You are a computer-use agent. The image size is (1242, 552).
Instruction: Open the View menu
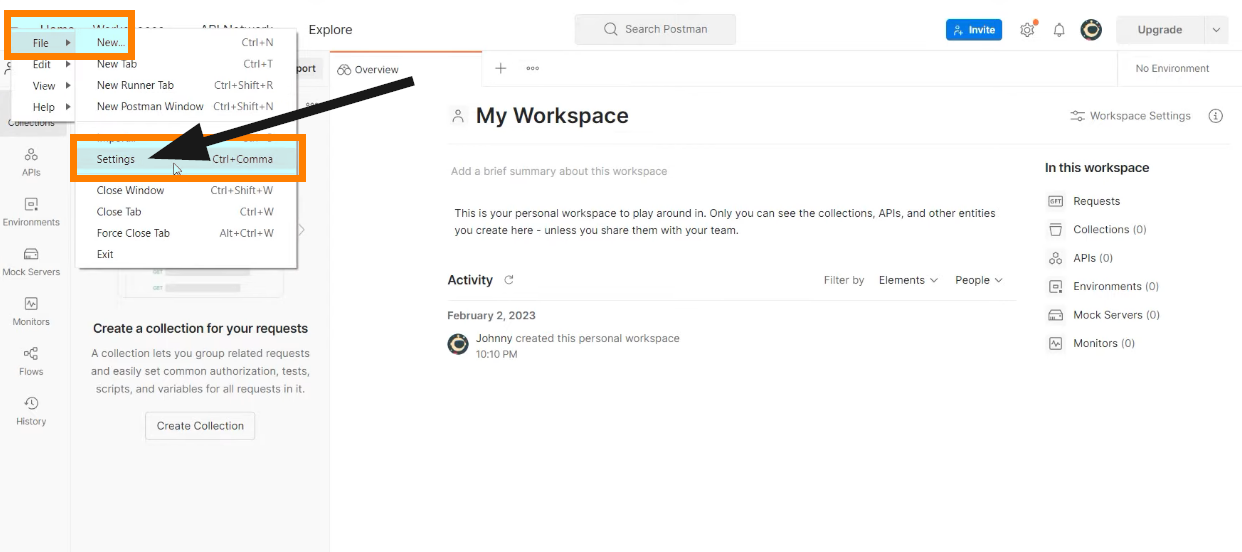coord(43,86)
